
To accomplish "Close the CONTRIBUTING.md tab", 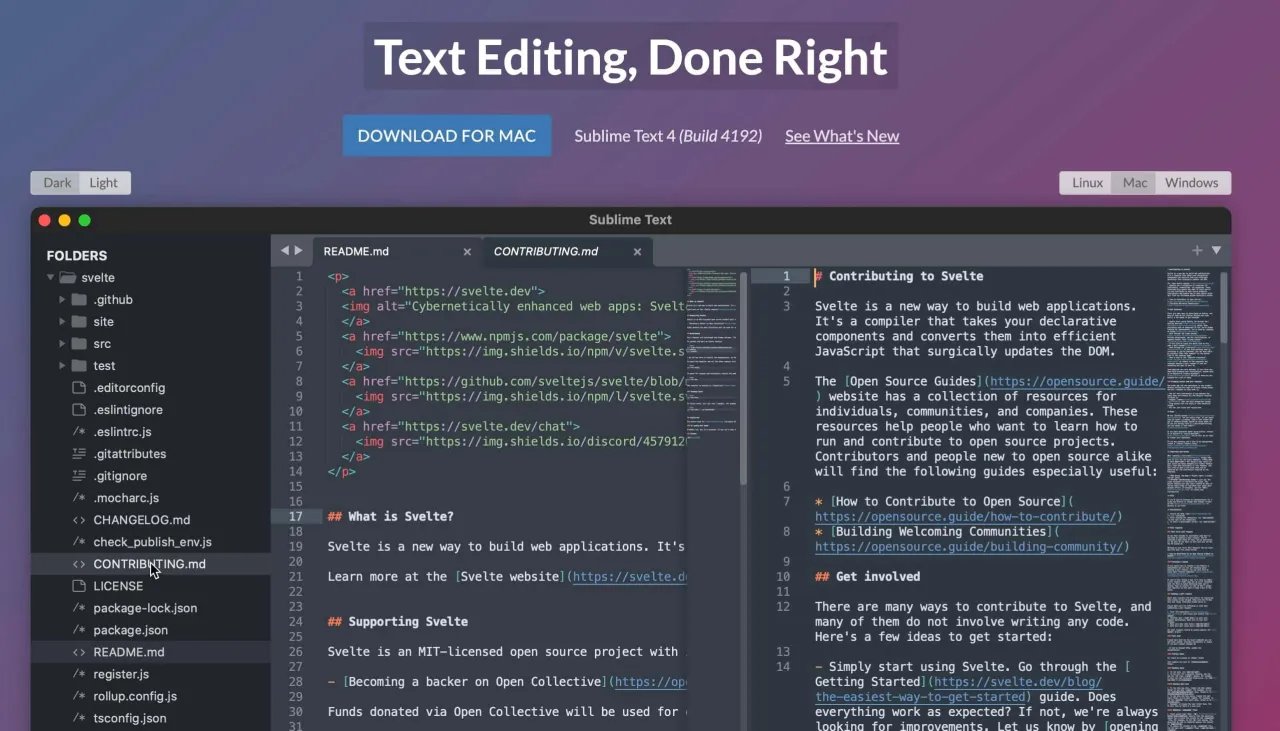I will (637, 252).
